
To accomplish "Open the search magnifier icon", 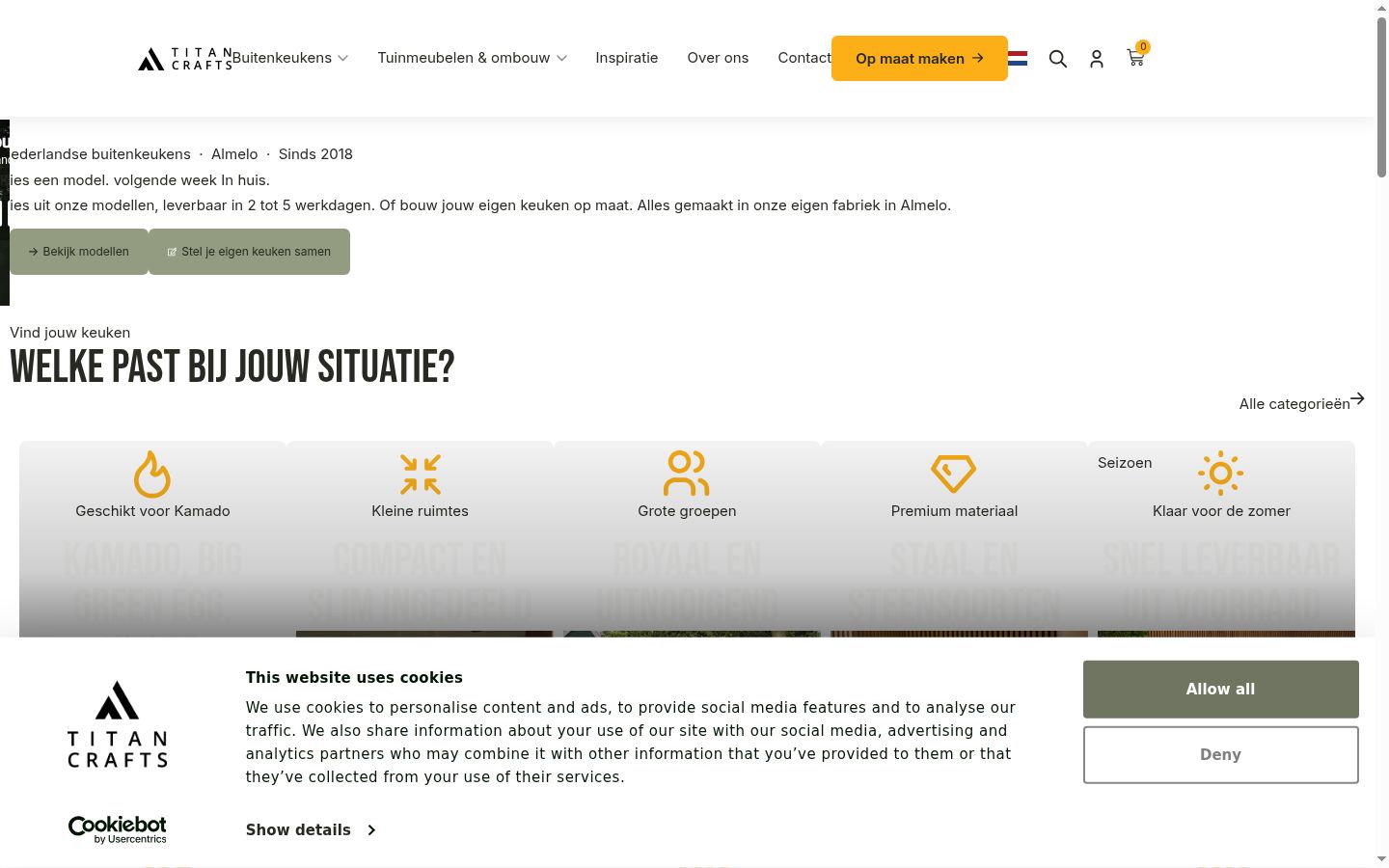I will click(x=1058, y=59).
